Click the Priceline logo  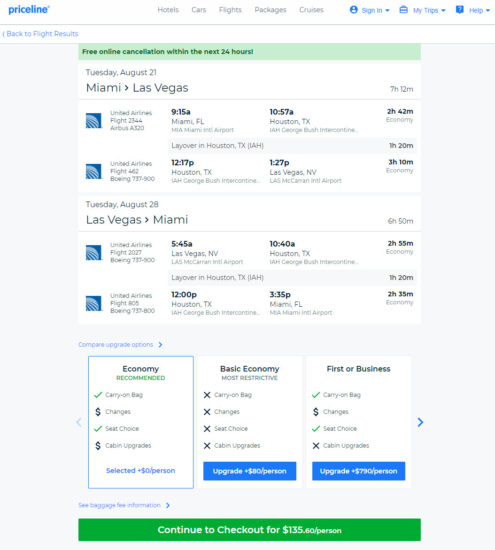29,9
